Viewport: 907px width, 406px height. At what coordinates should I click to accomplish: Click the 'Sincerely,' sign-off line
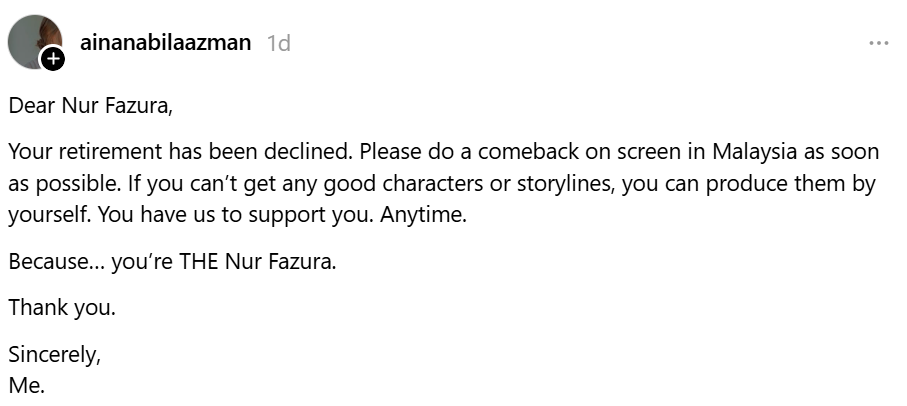click(55, 355)
